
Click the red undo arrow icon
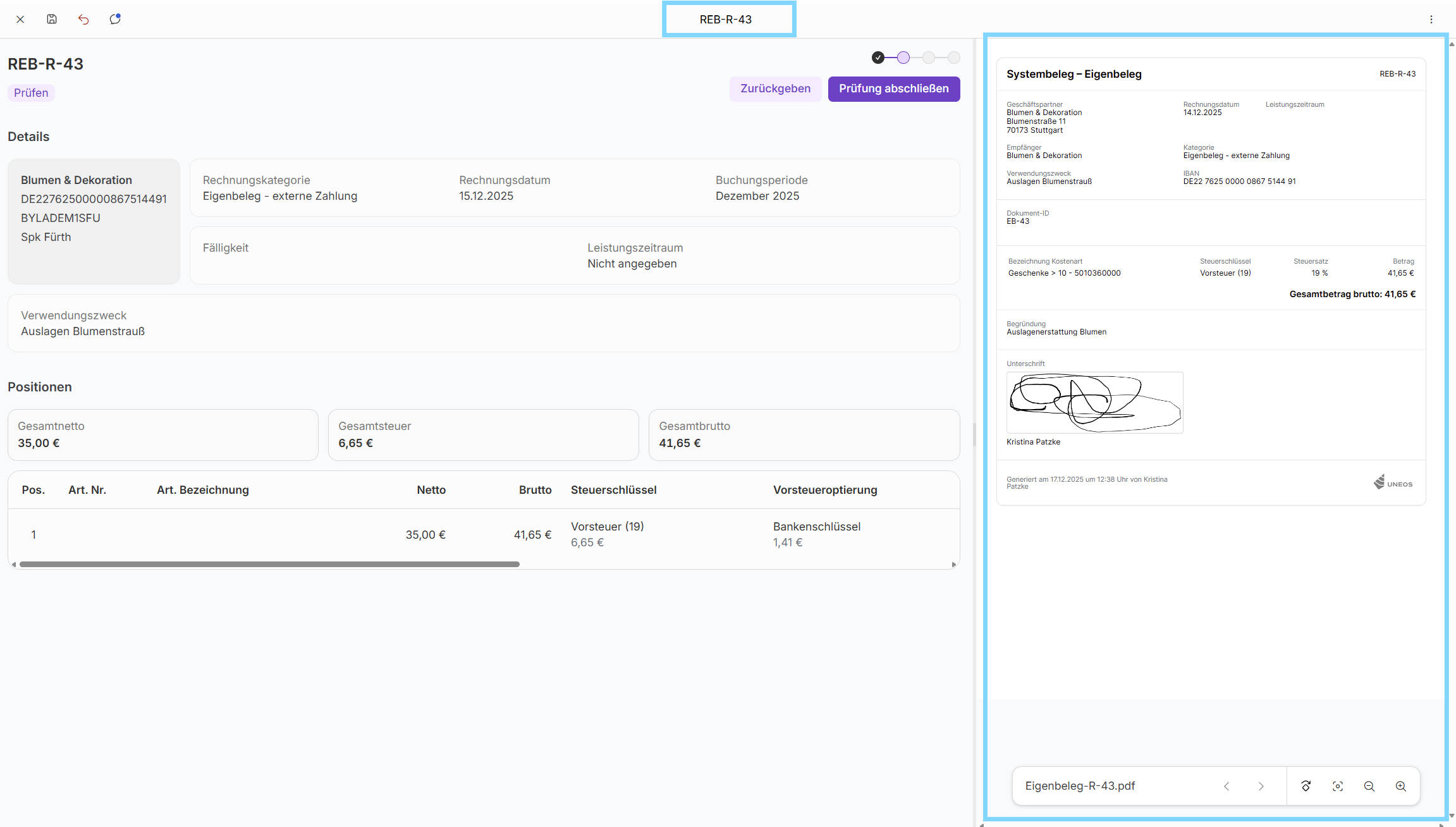tap(83, 19)
